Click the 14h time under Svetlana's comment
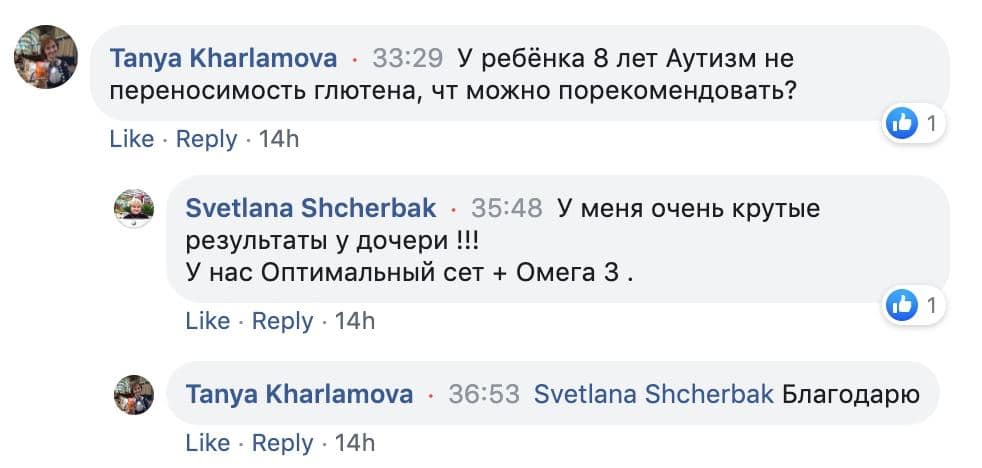 (355, 321)
